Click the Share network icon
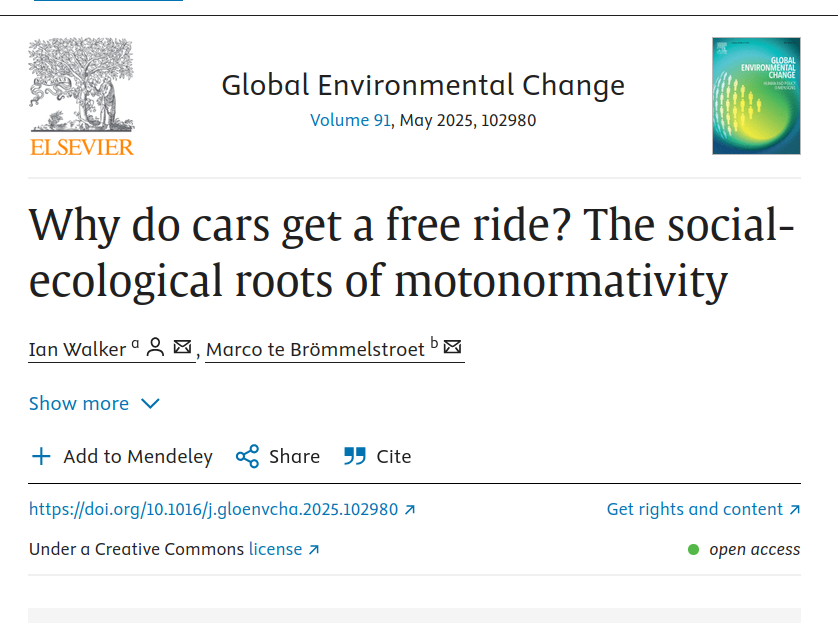Screen dimensions: 838x623 [247, 457]
